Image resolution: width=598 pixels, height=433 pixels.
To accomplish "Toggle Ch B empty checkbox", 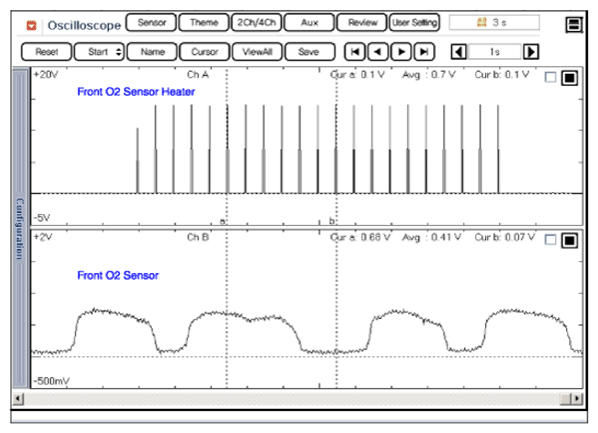I will [550, 240].
